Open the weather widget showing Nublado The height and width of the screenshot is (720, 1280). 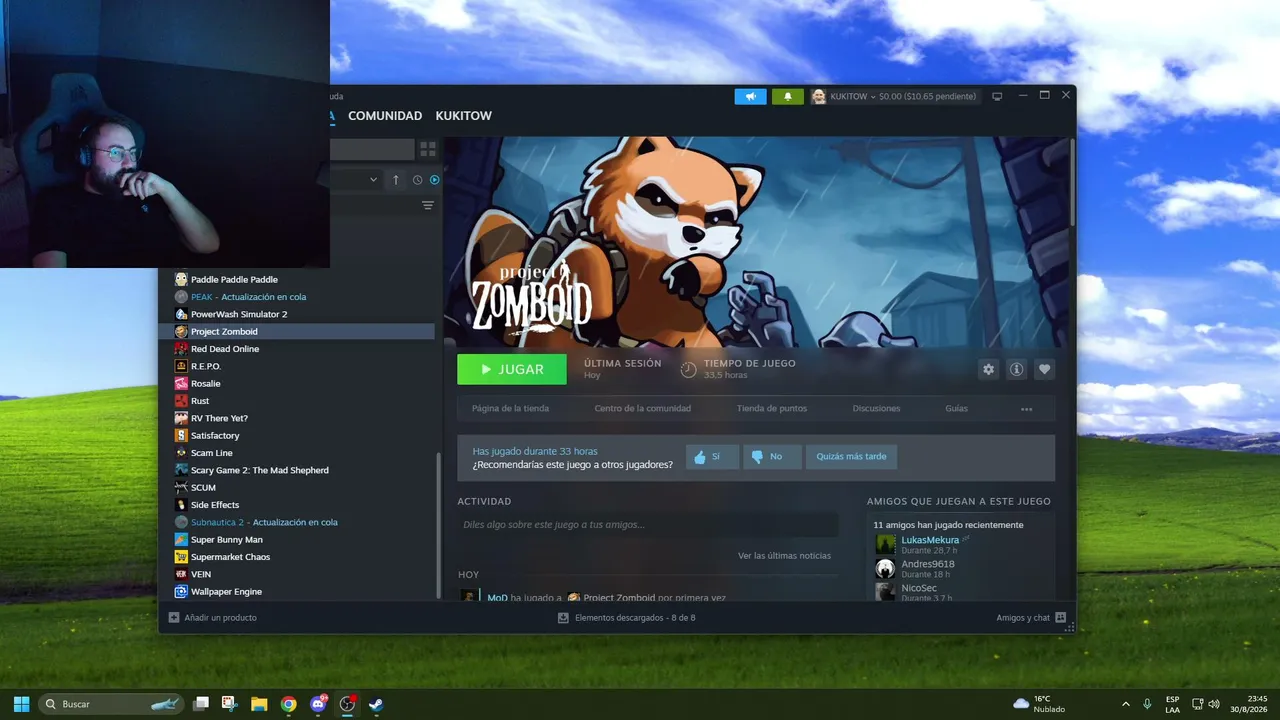coord(1039,704)
